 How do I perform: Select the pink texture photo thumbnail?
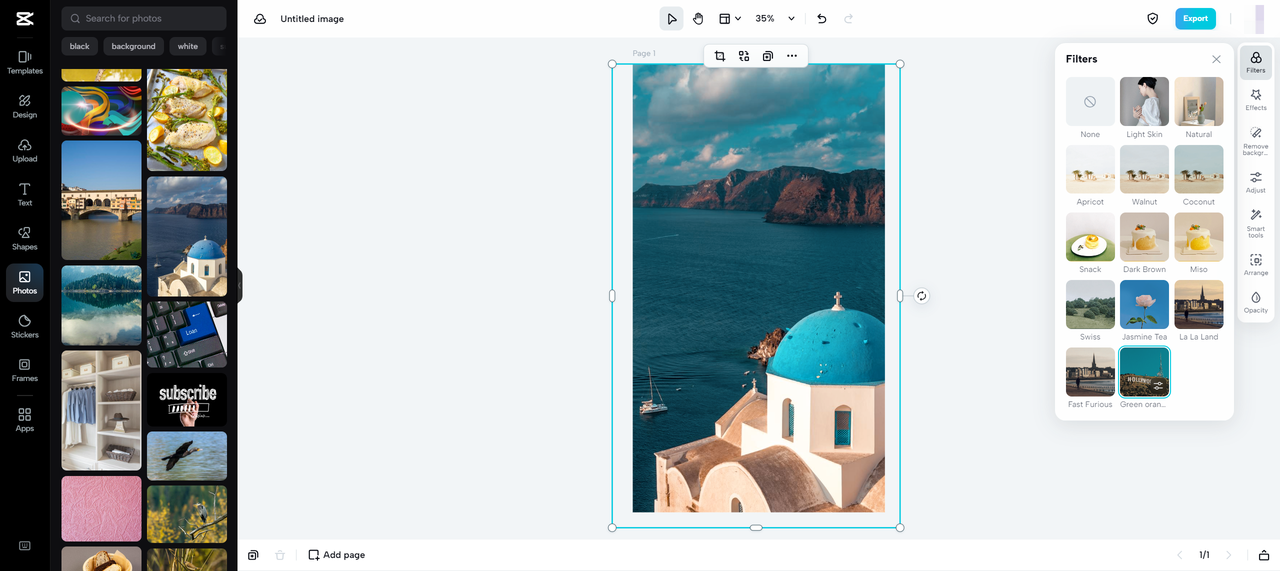(101, 509)
